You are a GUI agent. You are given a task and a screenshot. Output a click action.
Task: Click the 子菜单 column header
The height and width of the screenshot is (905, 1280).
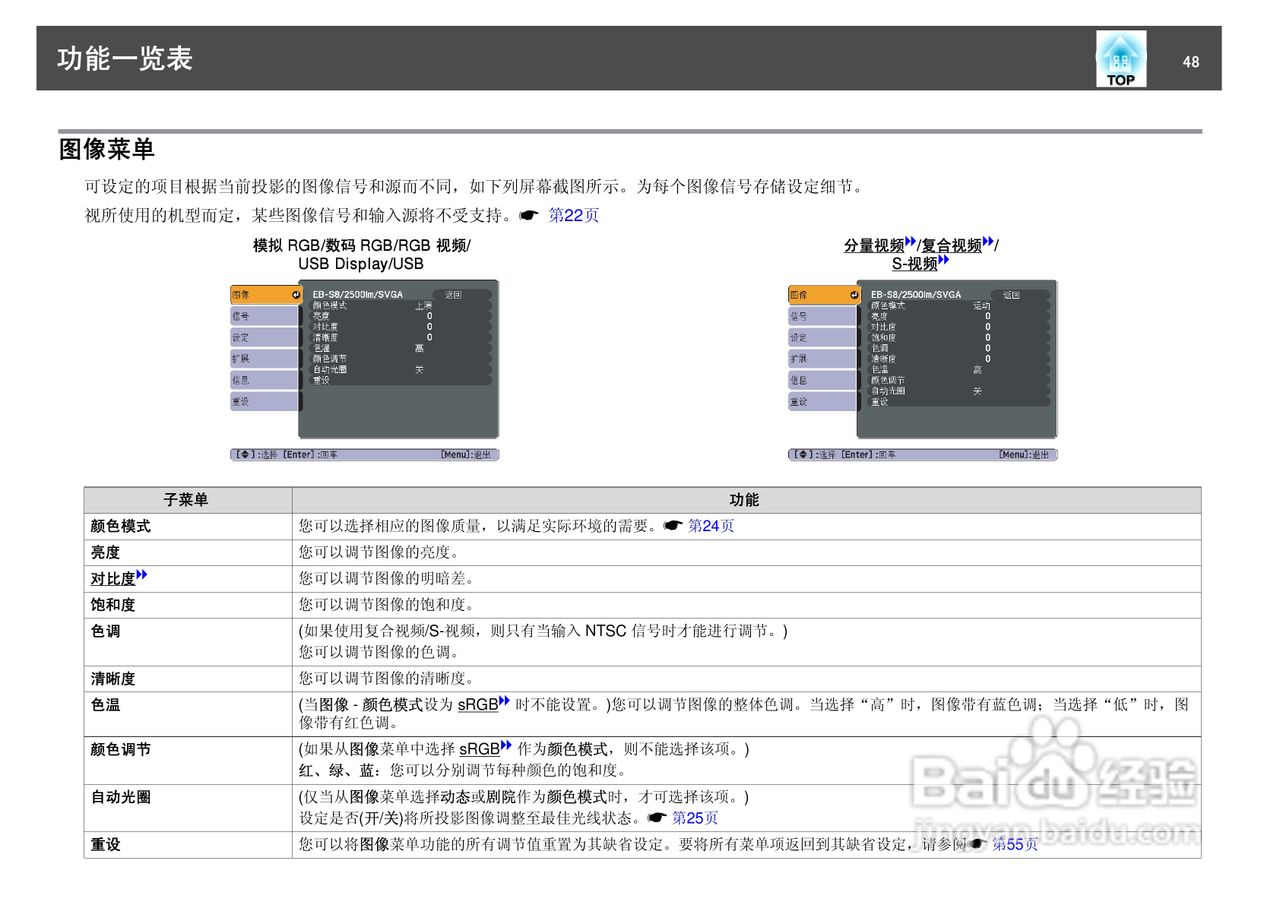point(187,500)
